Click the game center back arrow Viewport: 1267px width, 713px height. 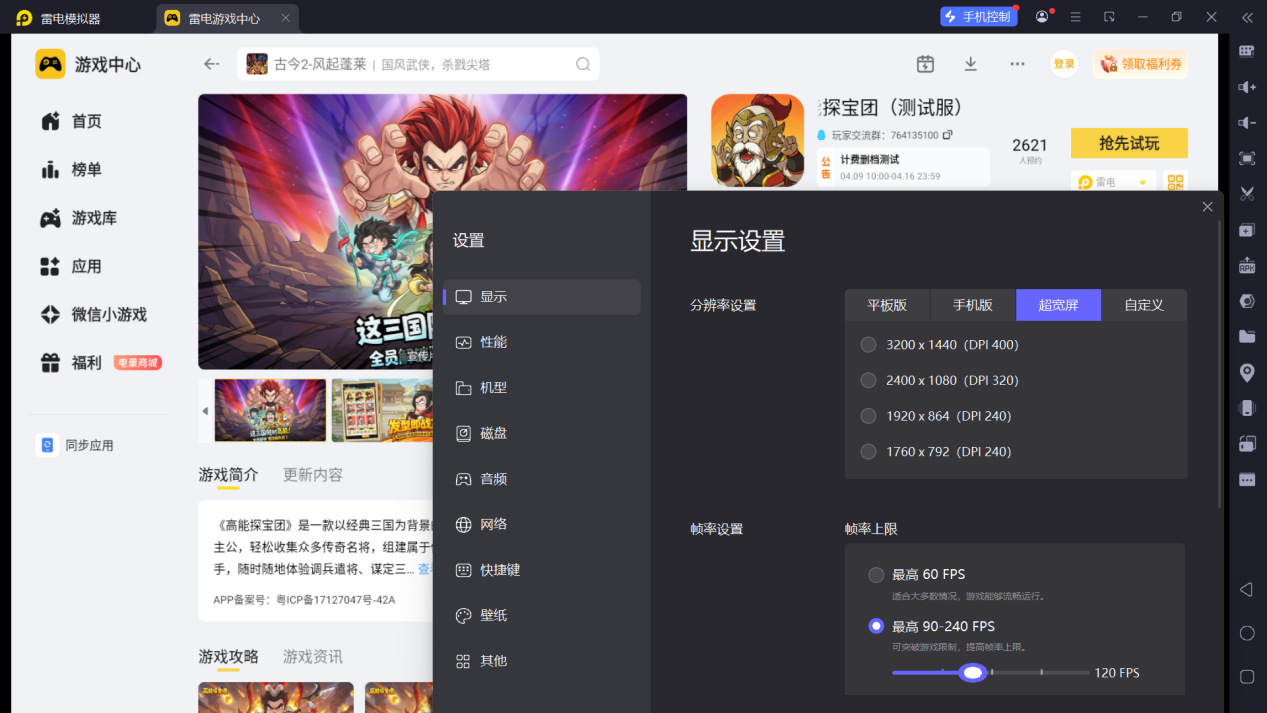pos(211,64)
